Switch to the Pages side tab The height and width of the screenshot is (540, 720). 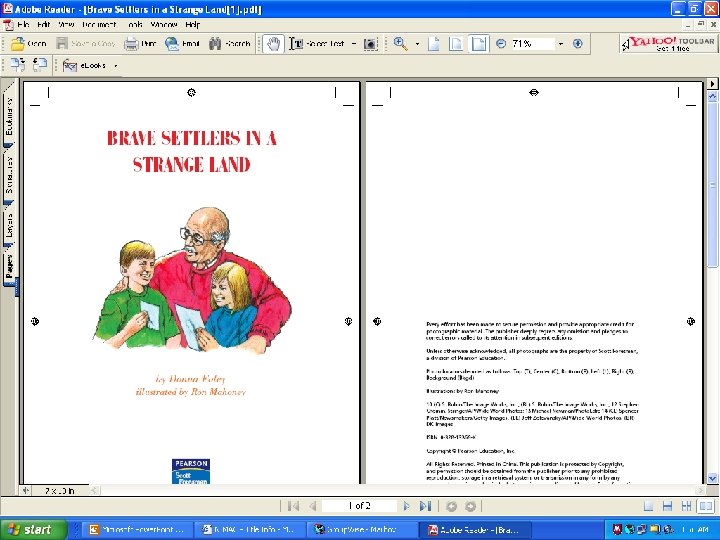[x=9, y=267]
